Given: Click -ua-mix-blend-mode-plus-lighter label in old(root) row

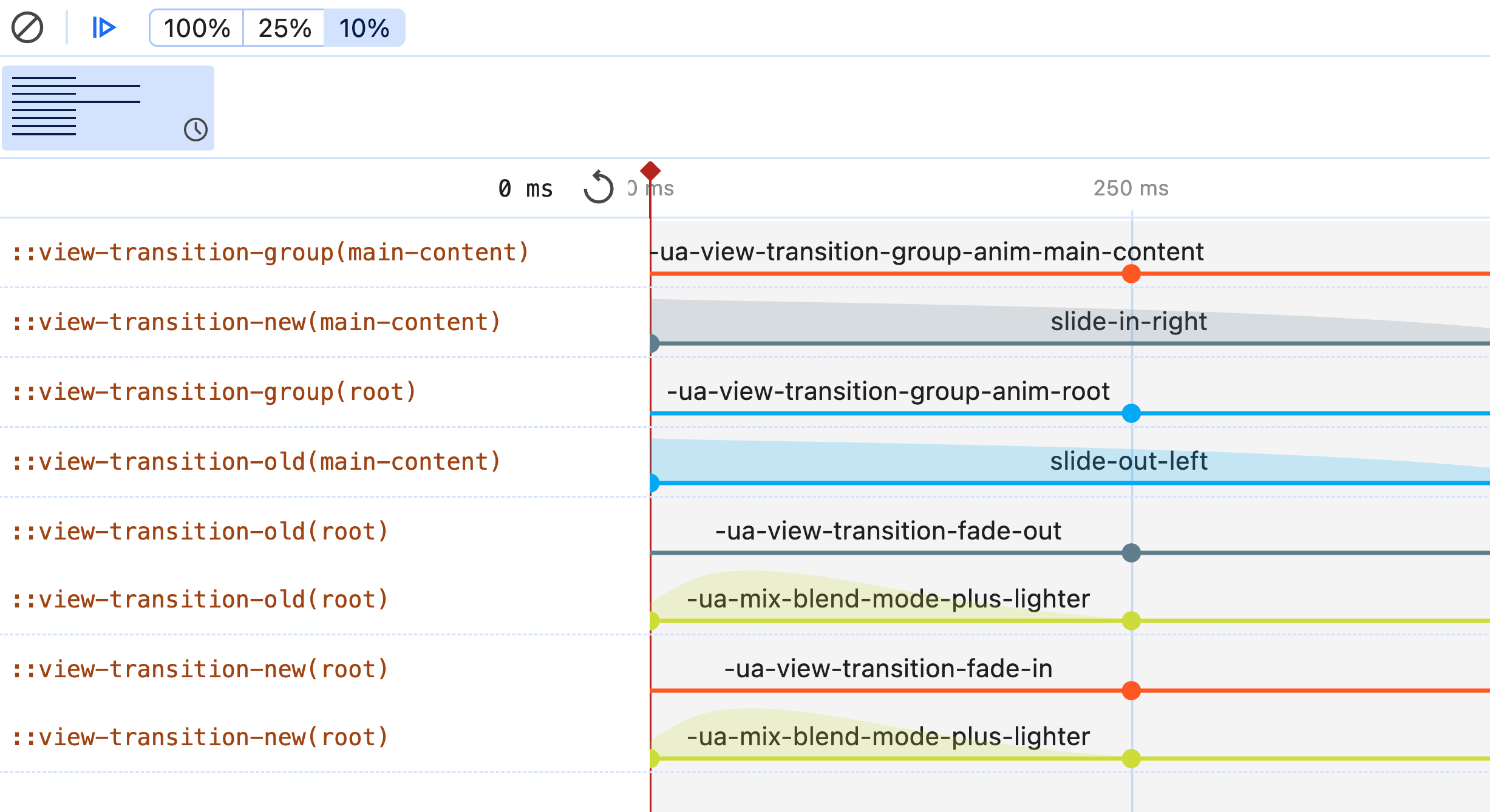Looking at the screenshot, I should [888, 599].
